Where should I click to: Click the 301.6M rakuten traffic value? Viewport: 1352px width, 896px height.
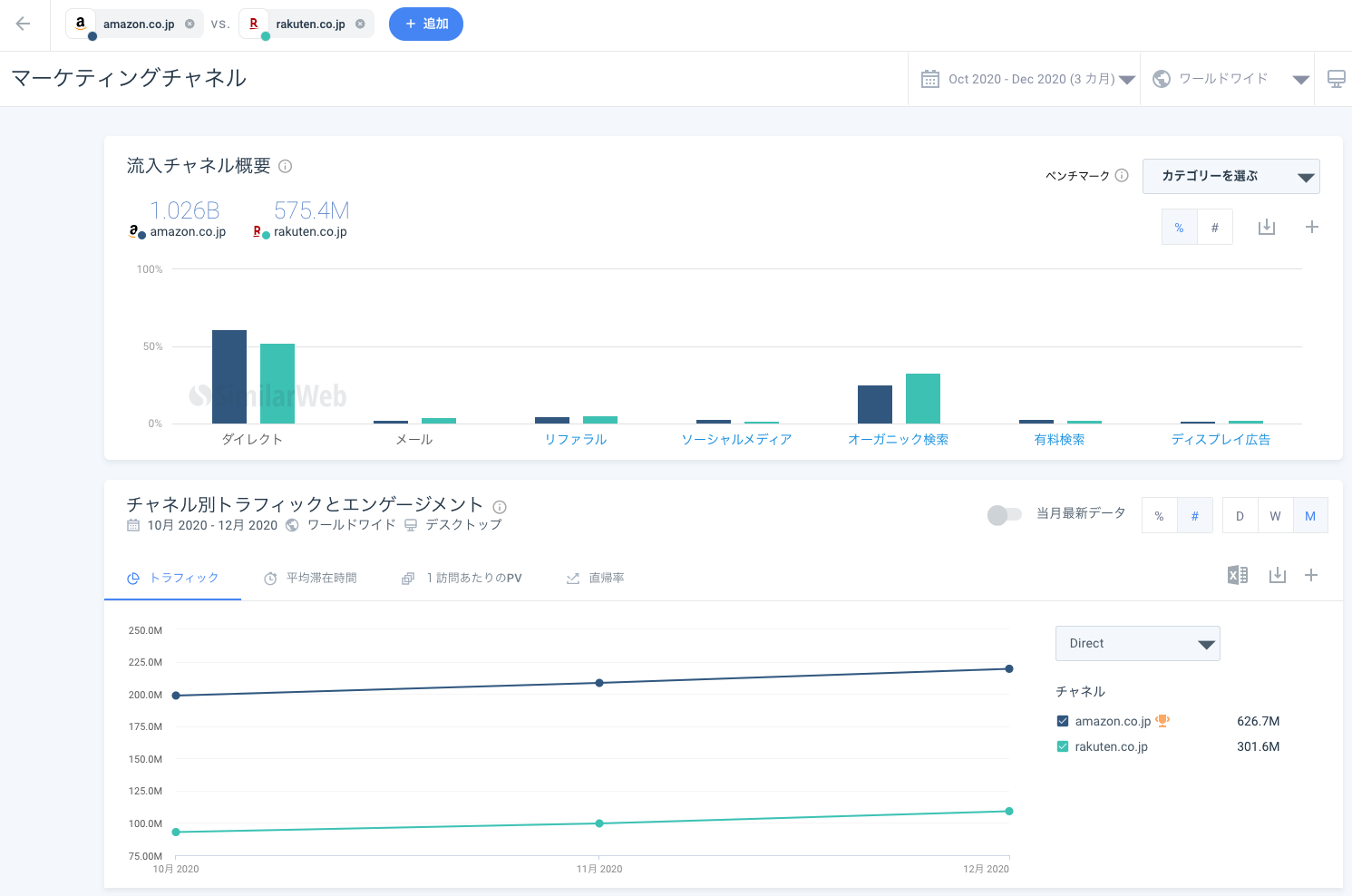click(x=1259, y=746)
